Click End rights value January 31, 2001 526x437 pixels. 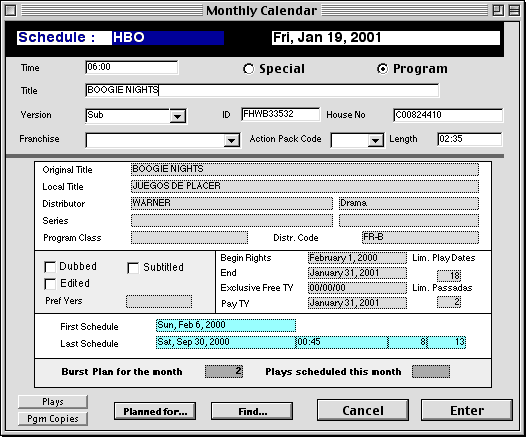(357, 273)
